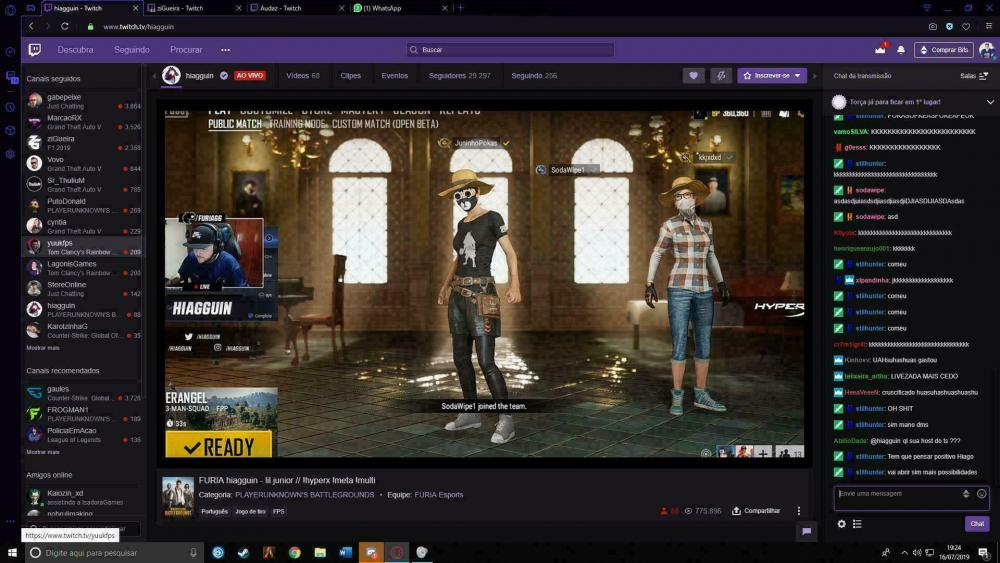The width and height of the screenshot is (1000, 563).
Task: Click the Twitch logo home icon
Action: [x=34, y=50]
